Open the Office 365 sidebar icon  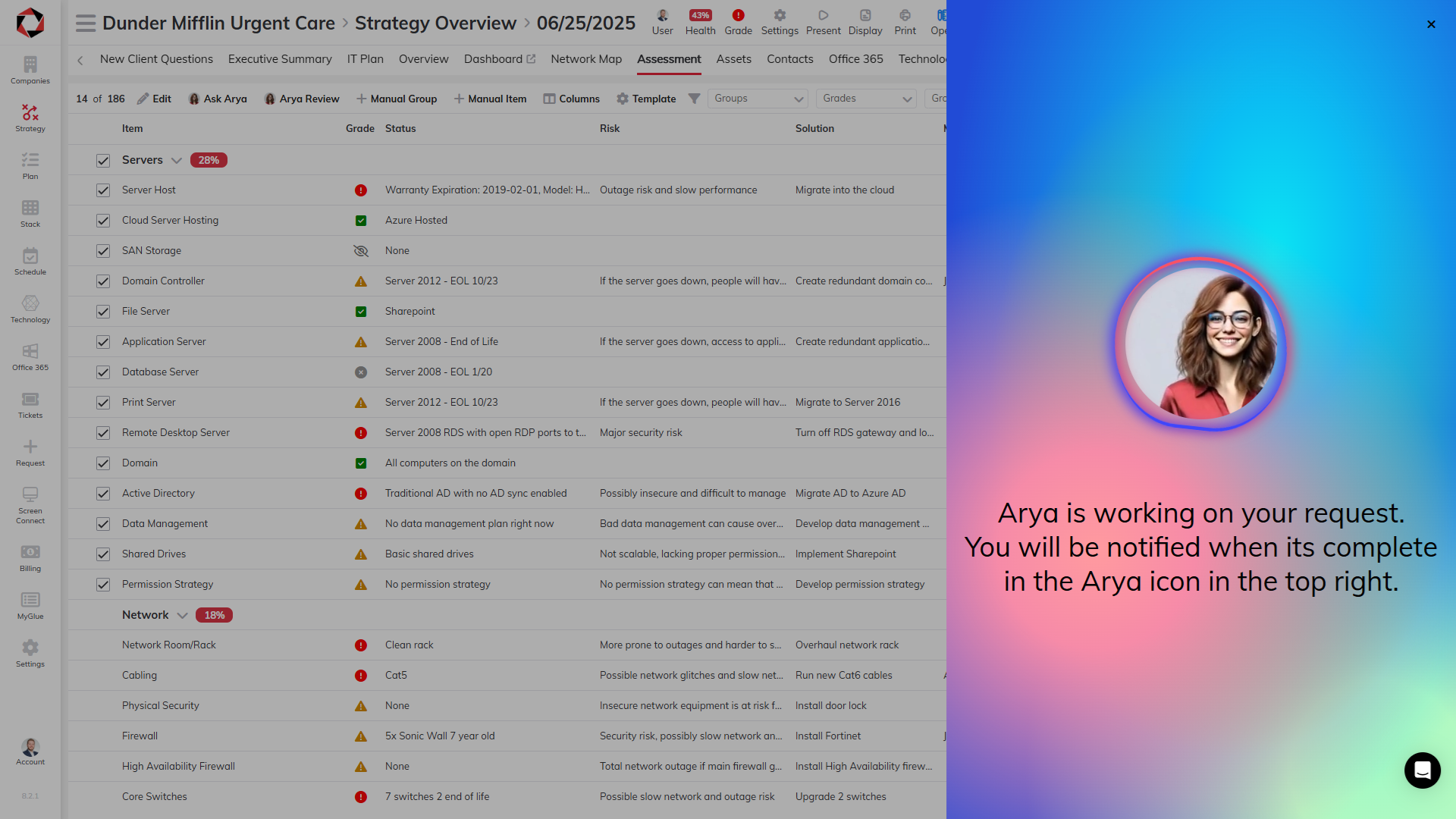click(x=30, y=356)
